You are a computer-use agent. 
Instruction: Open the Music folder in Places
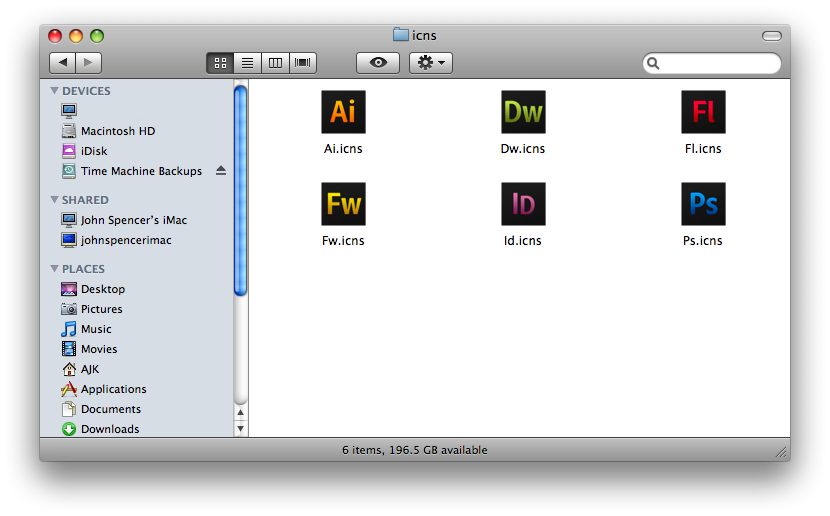(86, 329)
